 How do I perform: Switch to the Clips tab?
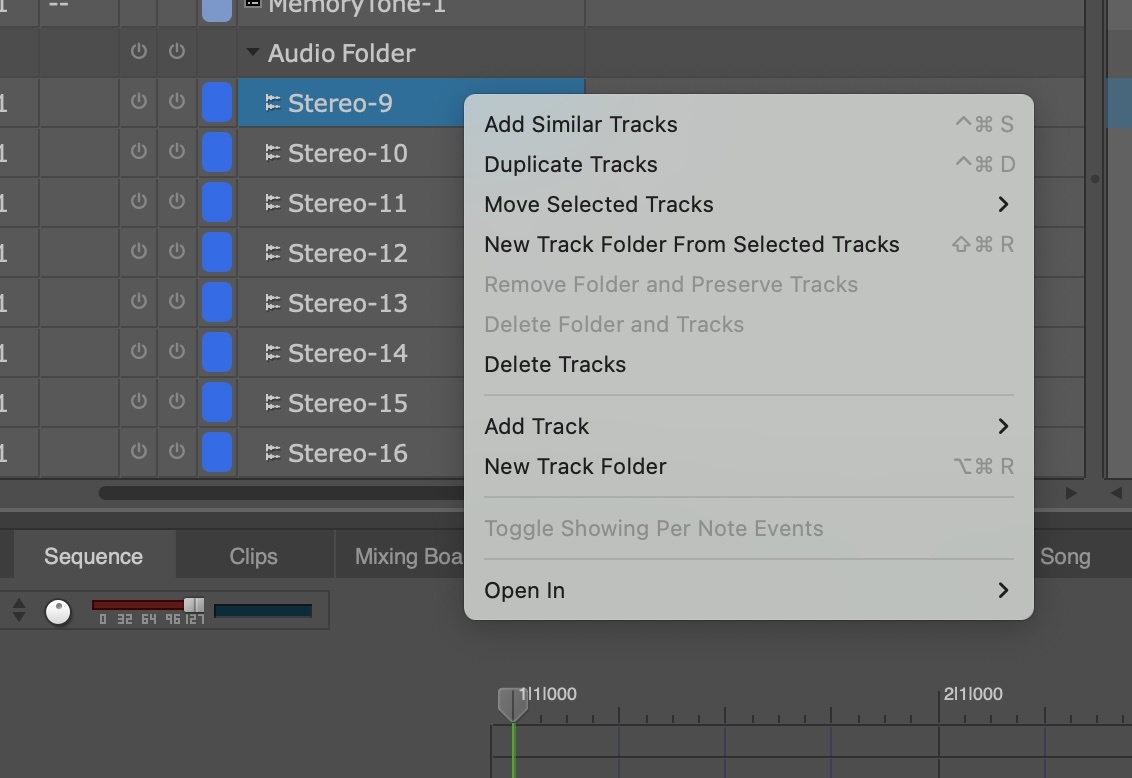coord(253,556)
